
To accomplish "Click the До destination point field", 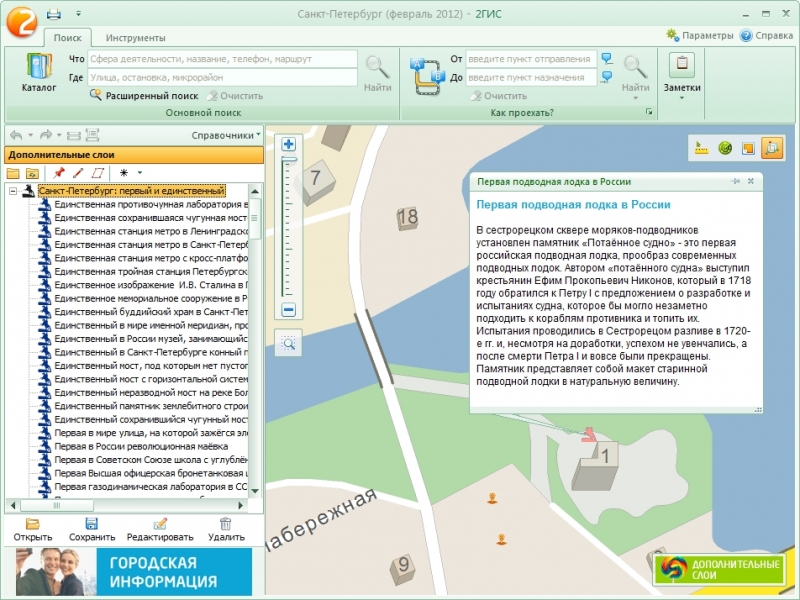I will coord(531,78).
